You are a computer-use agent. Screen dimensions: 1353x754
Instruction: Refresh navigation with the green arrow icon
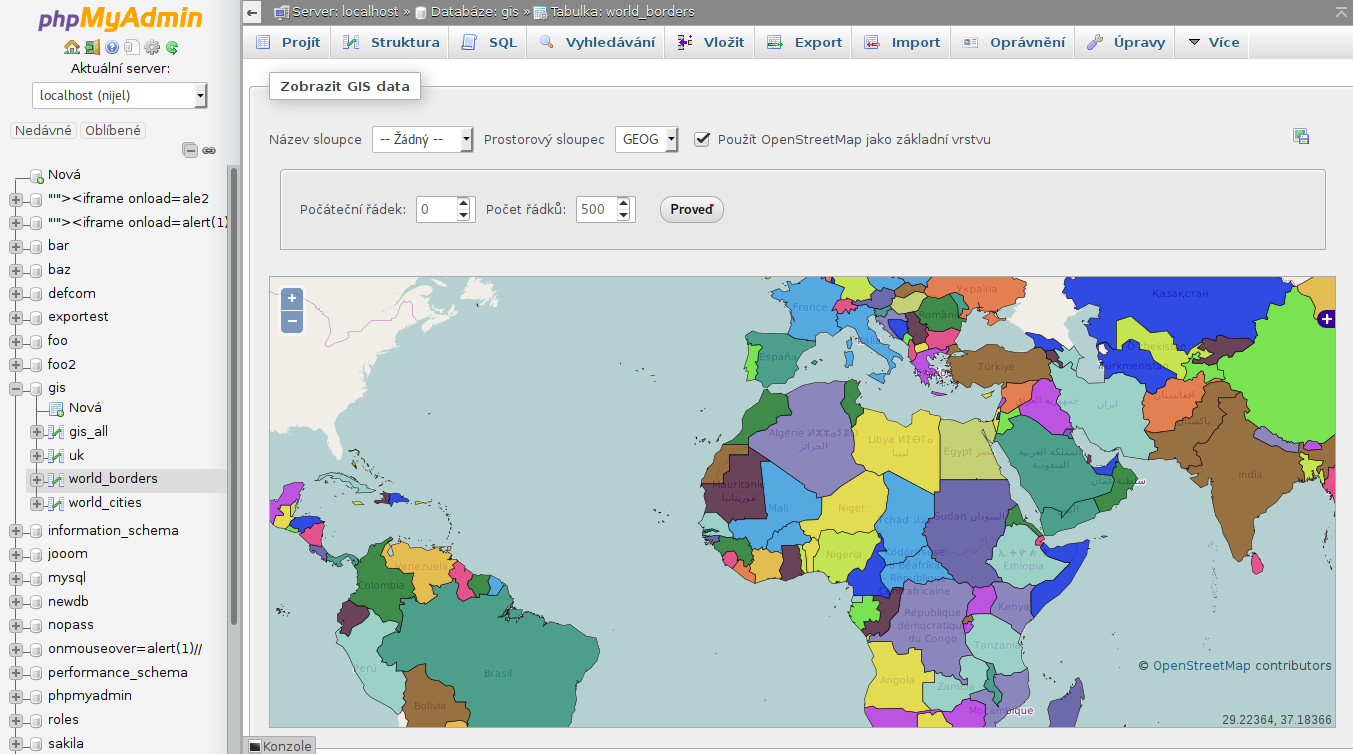tap(172, 47)
